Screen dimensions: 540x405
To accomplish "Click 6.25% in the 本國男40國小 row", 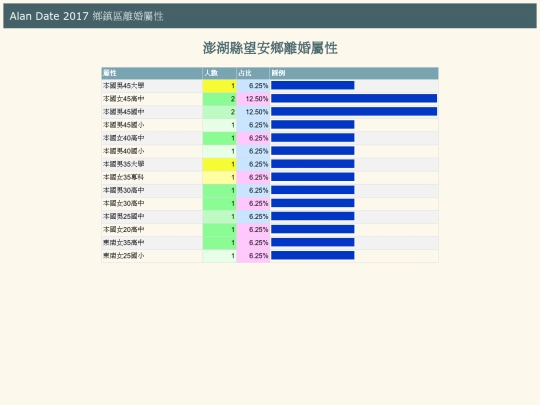I will (x=258, y=151).
